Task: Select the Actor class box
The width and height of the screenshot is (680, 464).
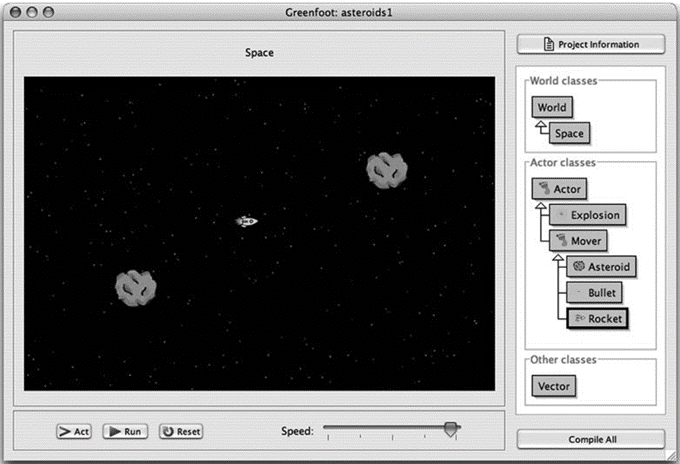Action: coord(558,188)
